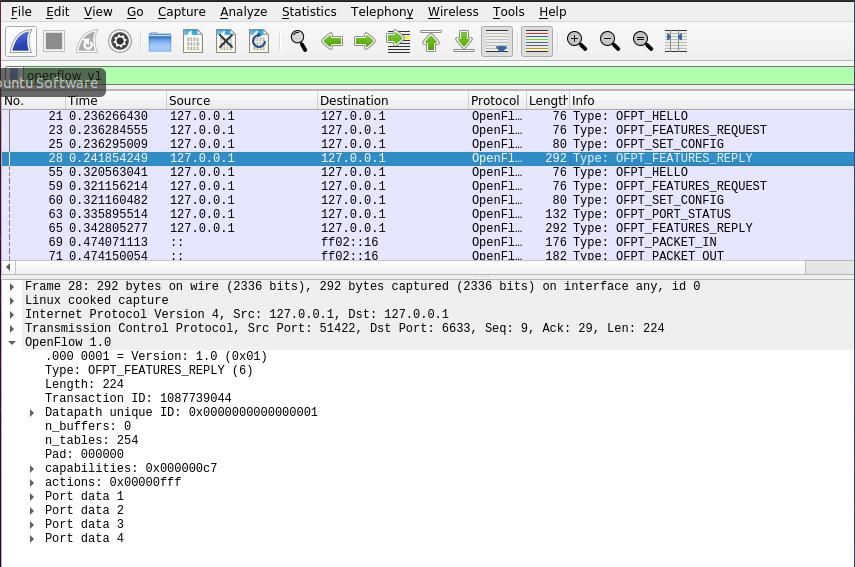855x567 pixels.
Task: Go to specified packet icon
Action: [398, 41]
